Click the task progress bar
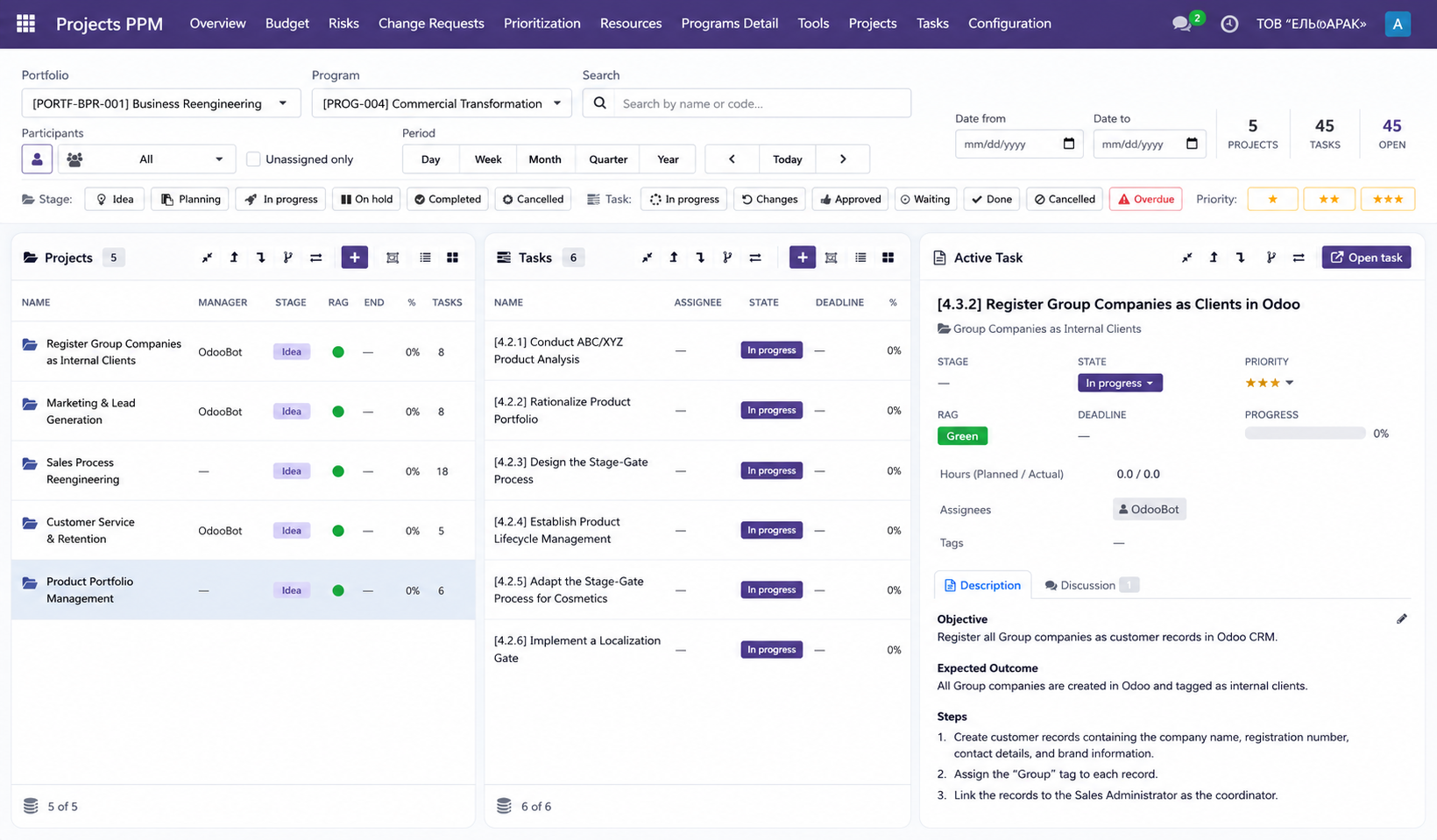This screenshot has height=840, width=1437. coord(1305,434)
